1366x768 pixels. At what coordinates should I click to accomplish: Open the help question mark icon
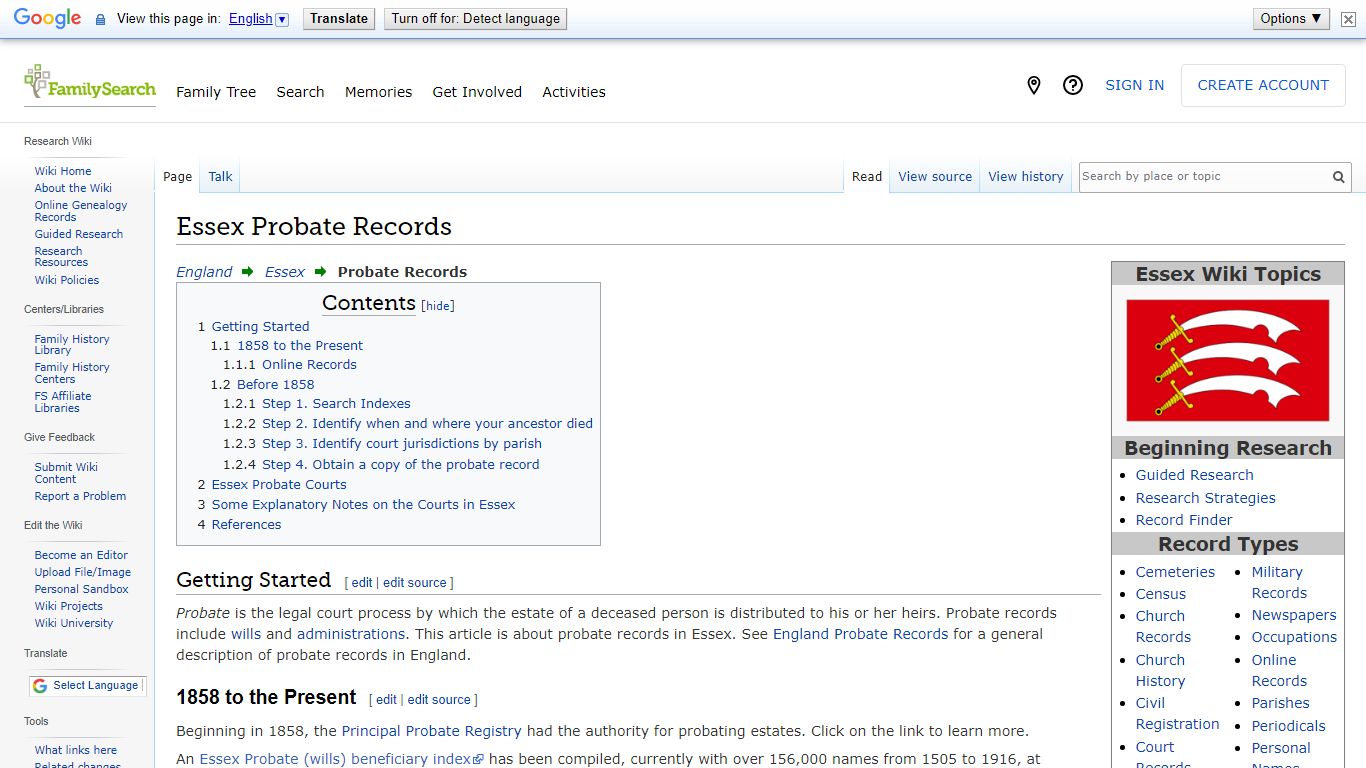[x=1073, y=86]
